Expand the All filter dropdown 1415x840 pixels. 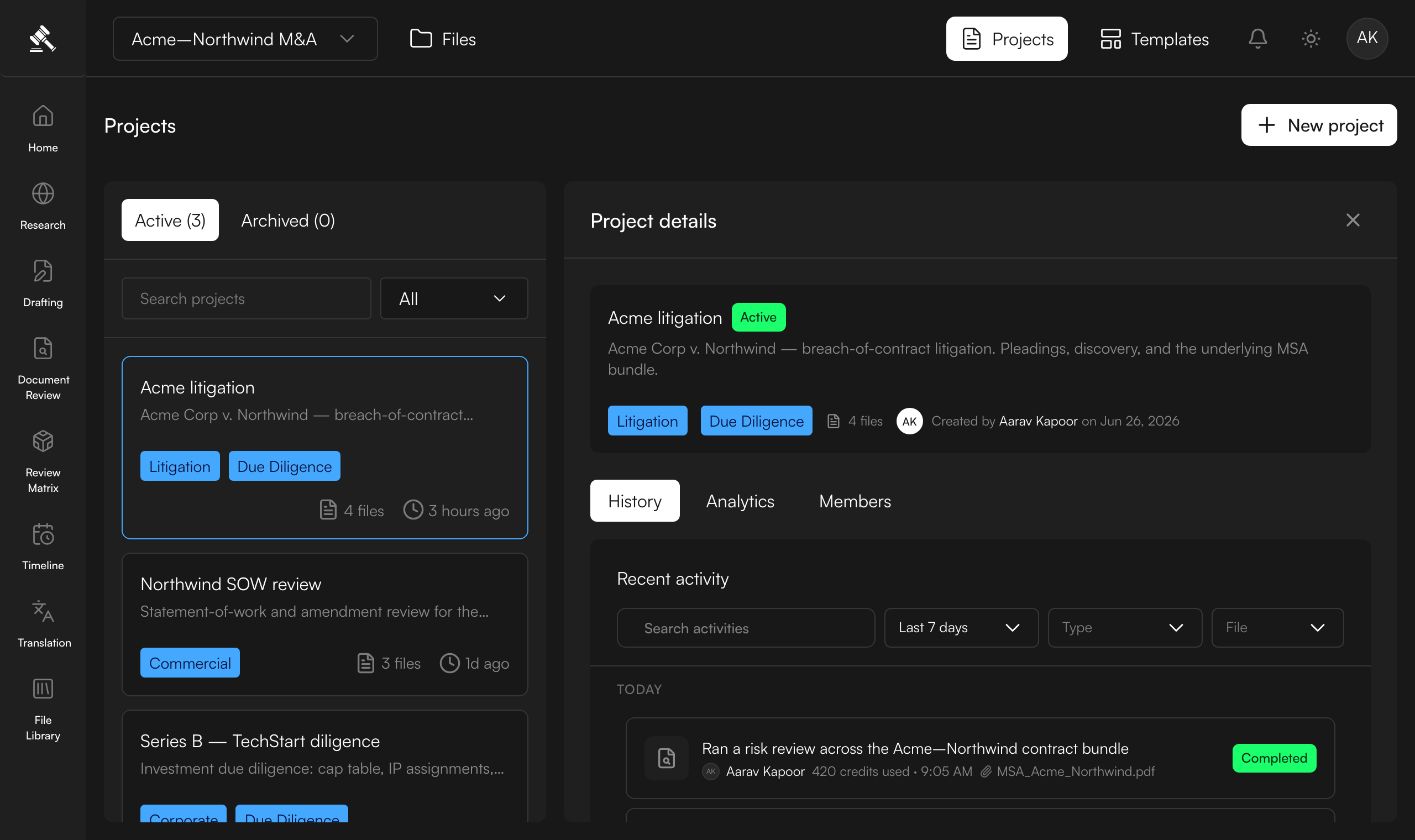(x=454, y=298)
